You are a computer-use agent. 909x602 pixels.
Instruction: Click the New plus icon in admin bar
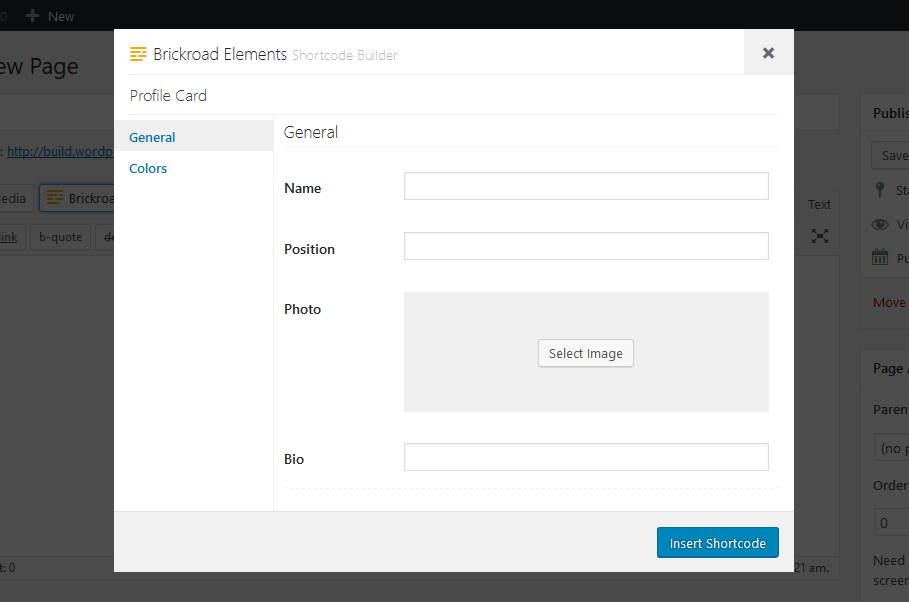point(32,16)
